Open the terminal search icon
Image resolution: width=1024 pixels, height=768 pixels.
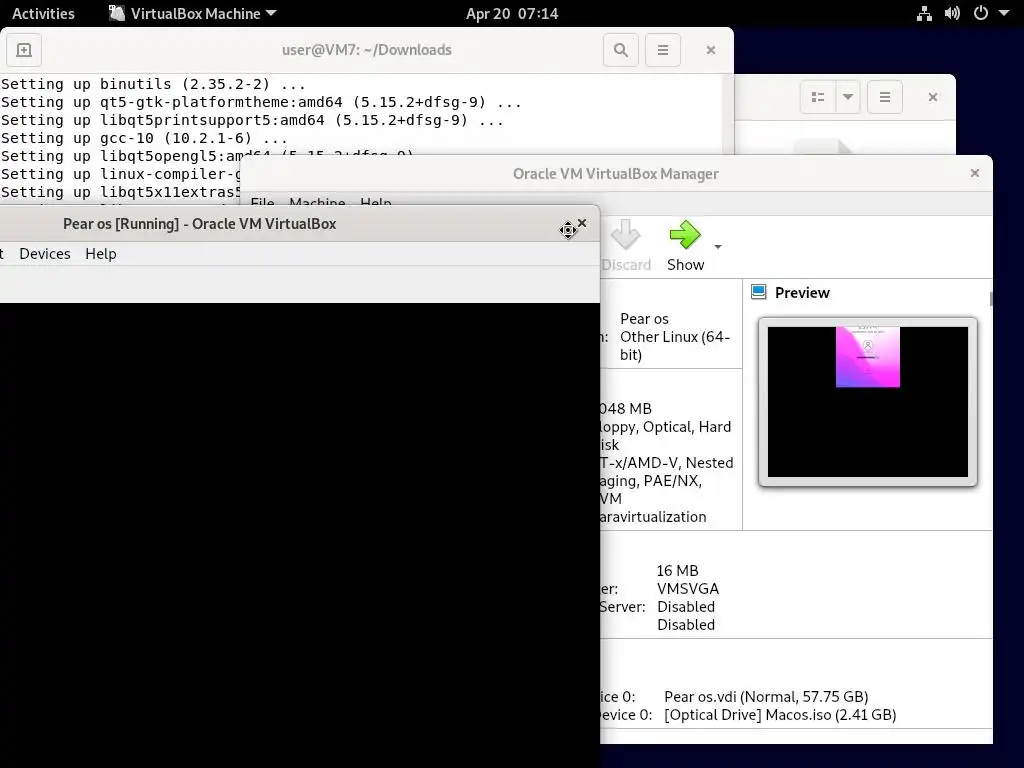point(620,50)
